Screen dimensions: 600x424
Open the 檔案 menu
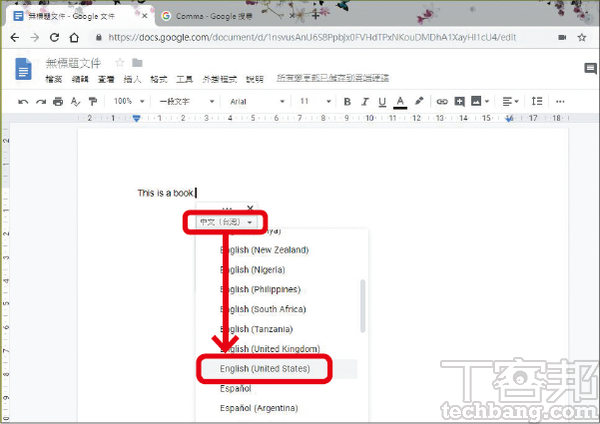[53, 79]
